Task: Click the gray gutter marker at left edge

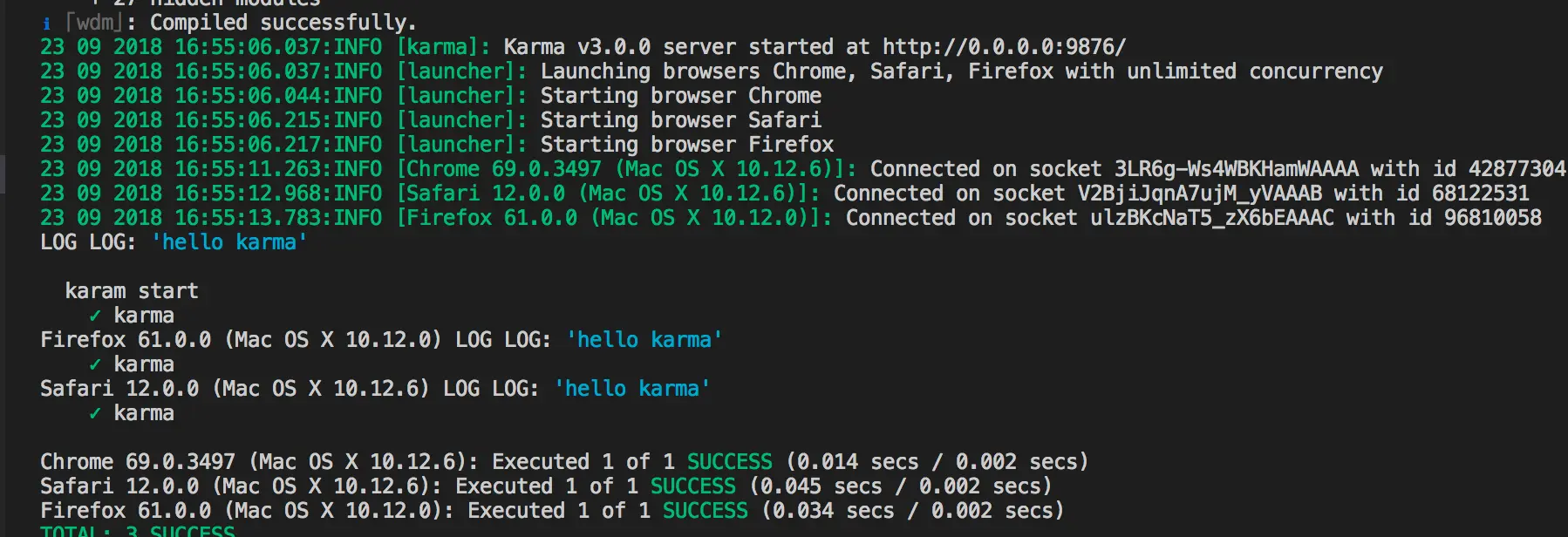Action: coord(3,174)
